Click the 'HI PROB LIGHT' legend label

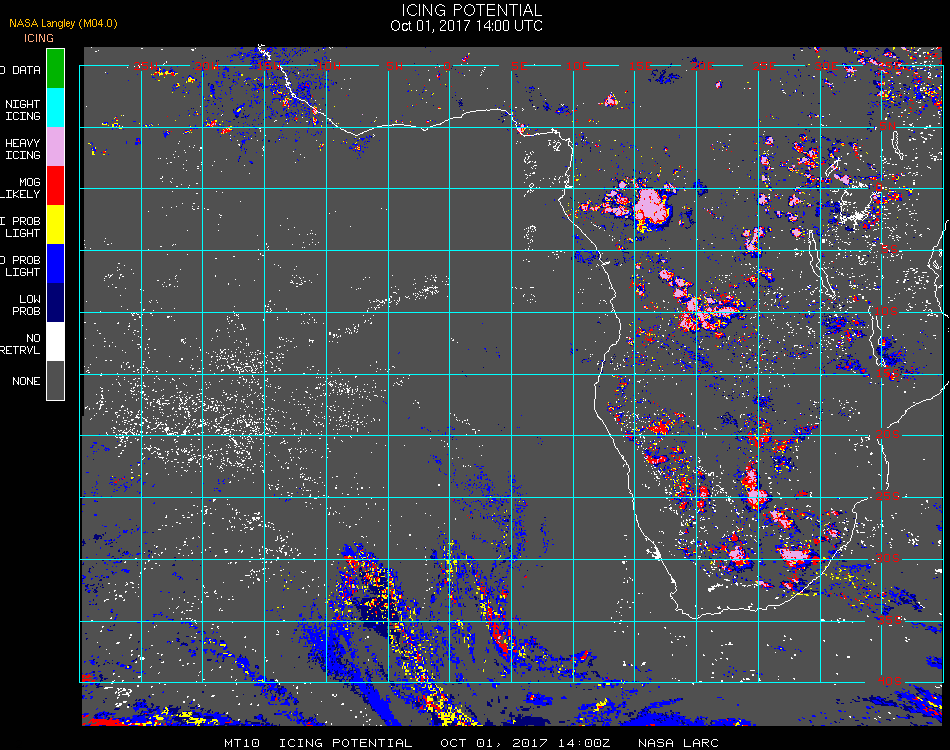point(21,227)
